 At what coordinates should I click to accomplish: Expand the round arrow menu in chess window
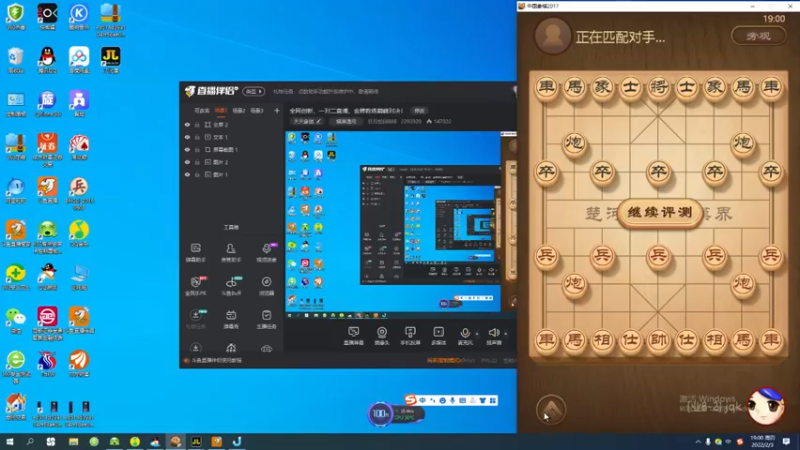[x=551, y=409]
